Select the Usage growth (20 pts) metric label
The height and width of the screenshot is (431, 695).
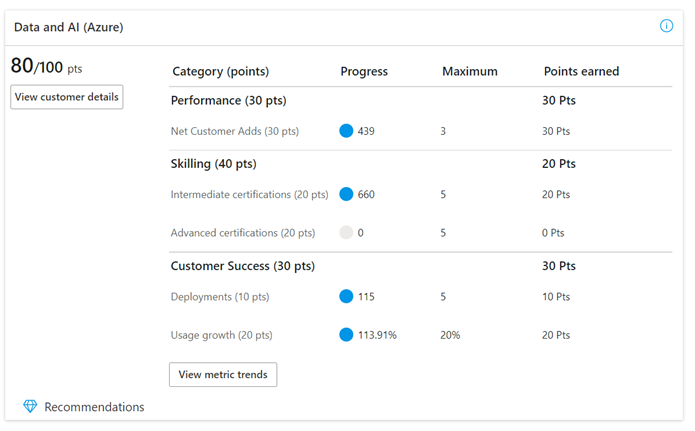click(x=222, y=335)
